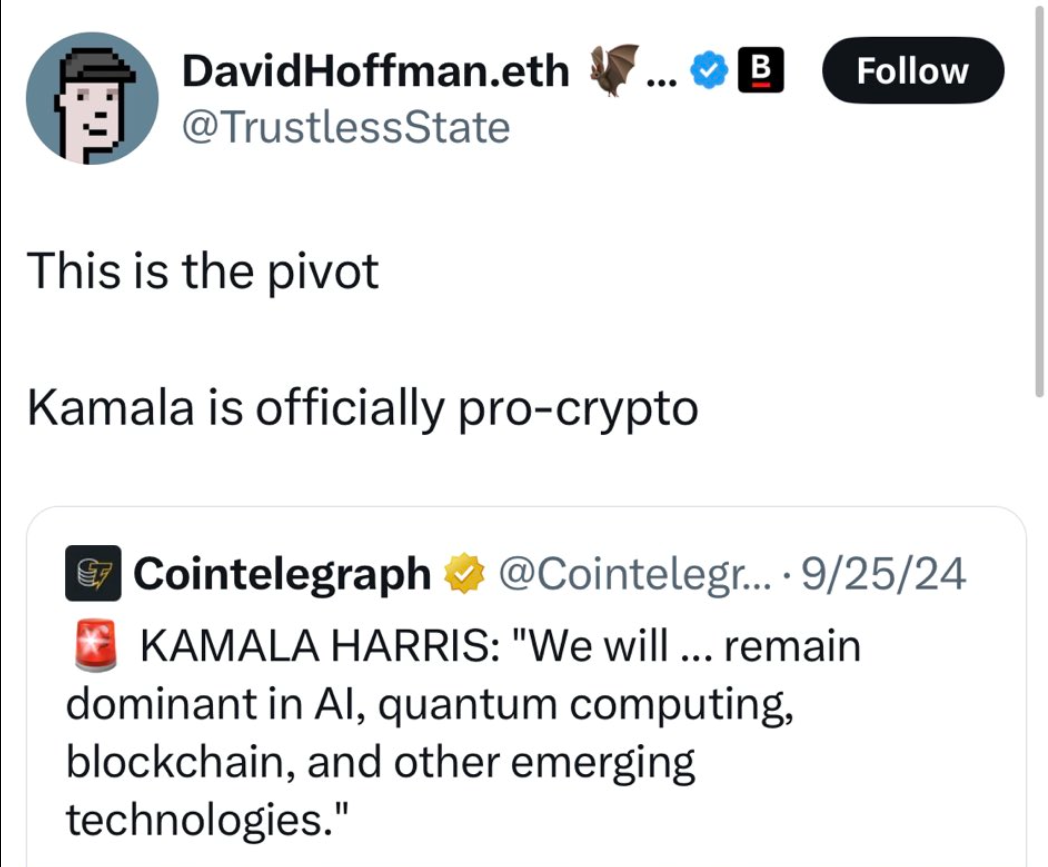This screenshot has width=1048, height=867.
Task: Click "Kamala is officially pro-crypto" text
Action: pyautogui.click(x=362, y=407)
